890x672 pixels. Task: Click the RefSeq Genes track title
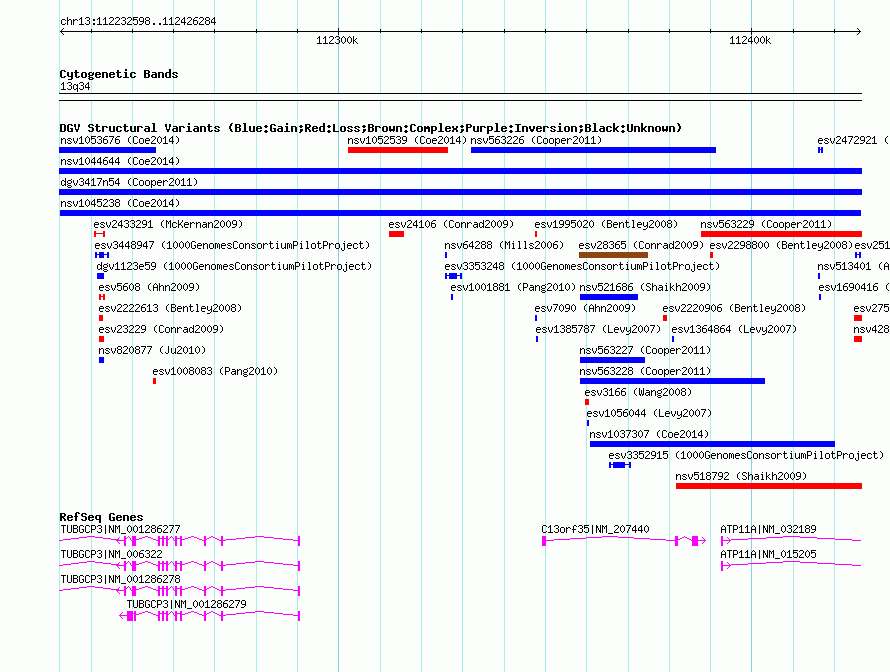(101, 517)
